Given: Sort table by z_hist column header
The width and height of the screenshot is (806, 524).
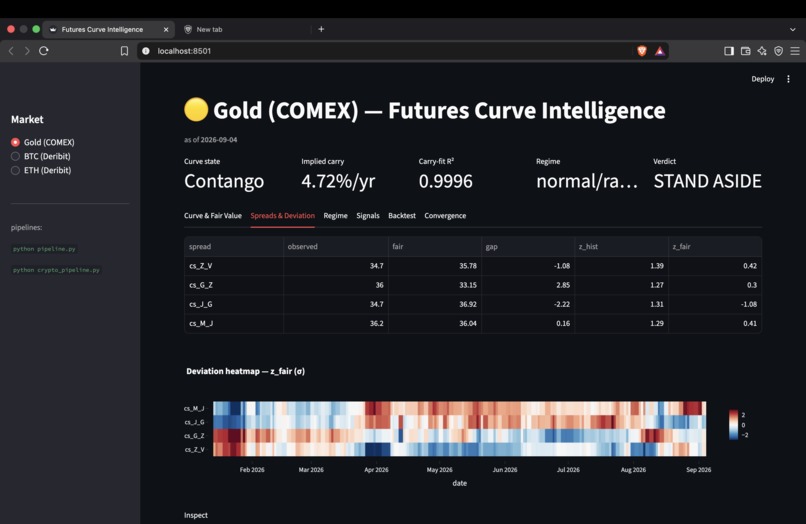Looking at the screenshot, I should click(621, 247).
